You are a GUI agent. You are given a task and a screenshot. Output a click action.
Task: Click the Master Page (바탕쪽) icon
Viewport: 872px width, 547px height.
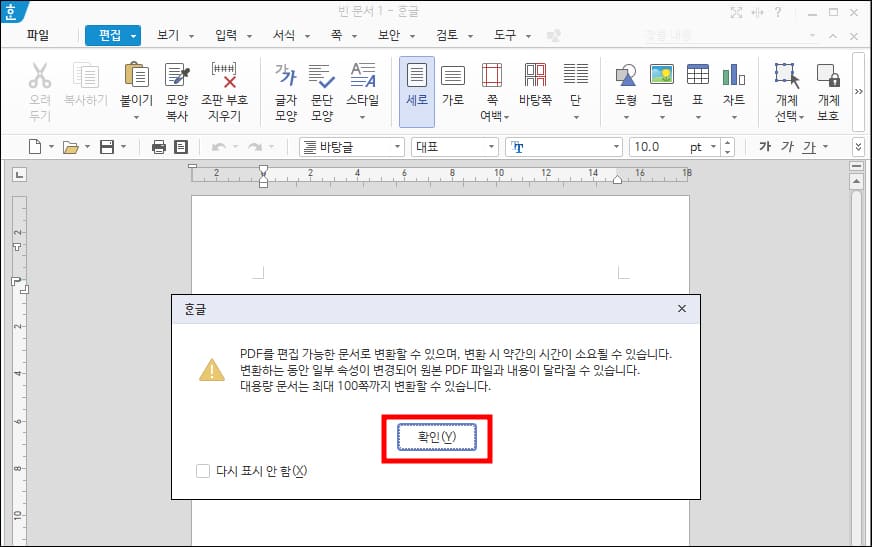click(x=536, y=75)
